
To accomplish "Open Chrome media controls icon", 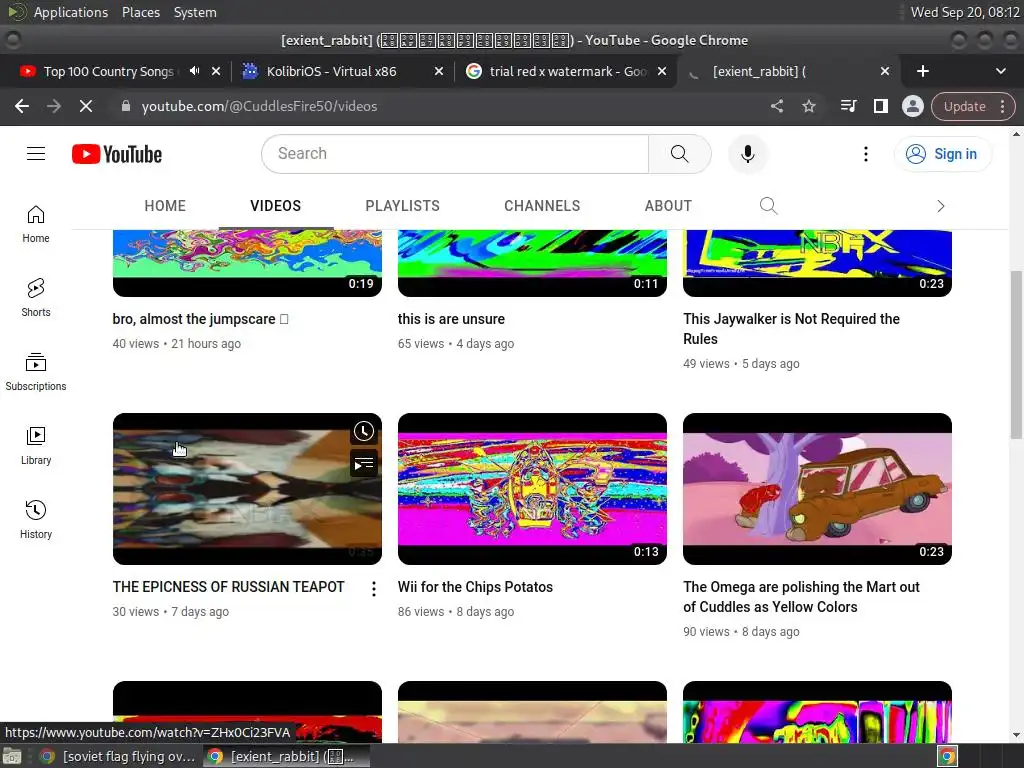I will 848,106.
